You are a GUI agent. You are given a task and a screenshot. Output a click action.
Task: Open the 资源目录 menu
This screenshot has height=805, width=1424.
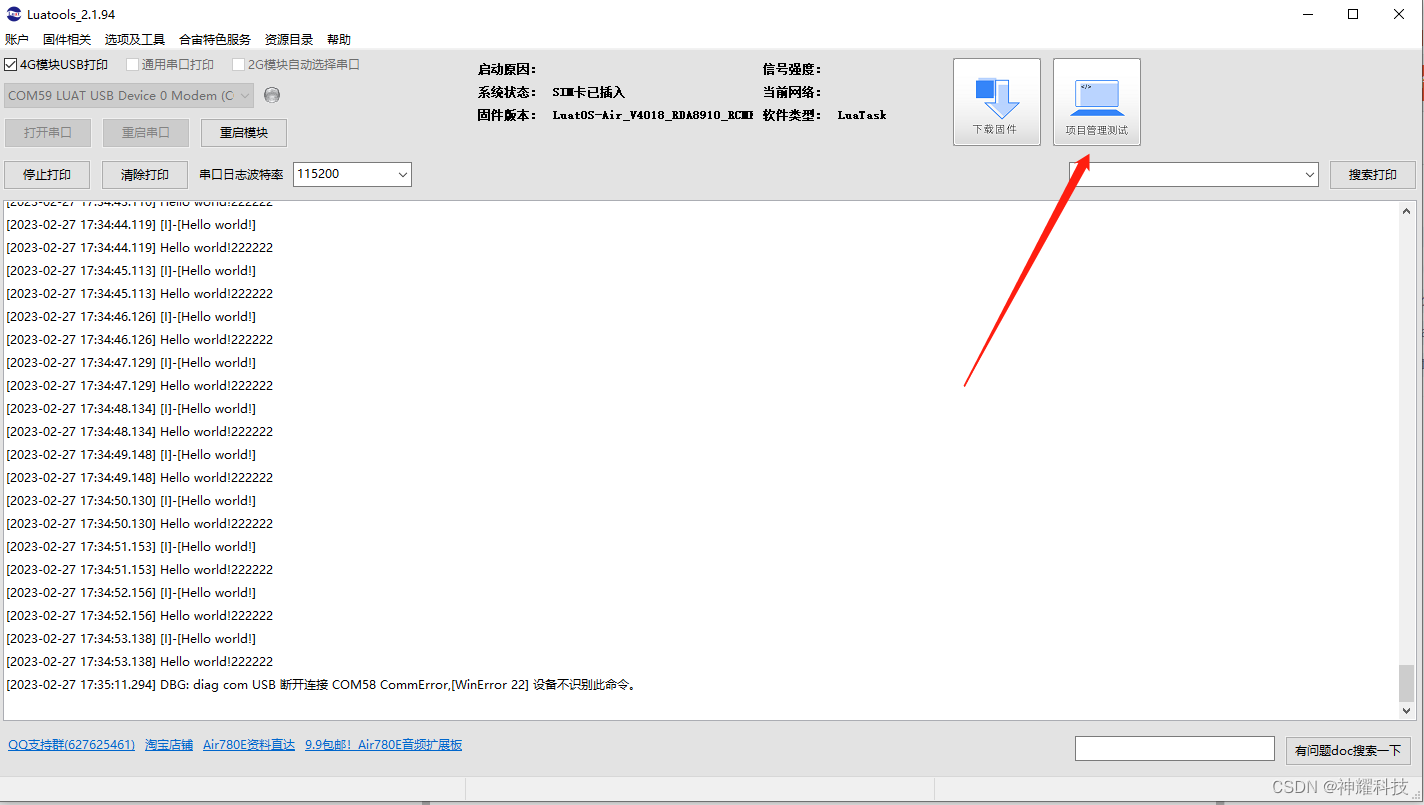289,39
